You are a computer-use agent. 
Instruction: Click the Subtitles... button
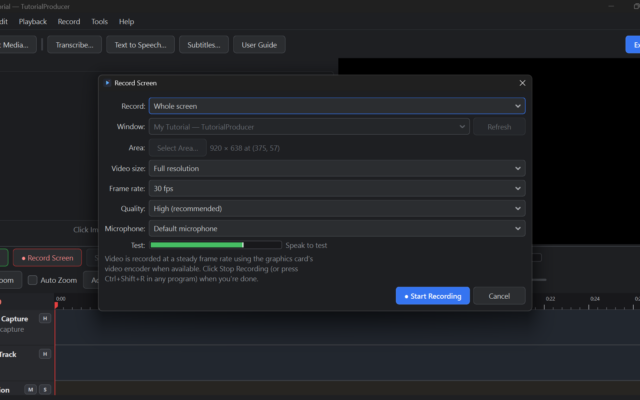pos(204,45)
